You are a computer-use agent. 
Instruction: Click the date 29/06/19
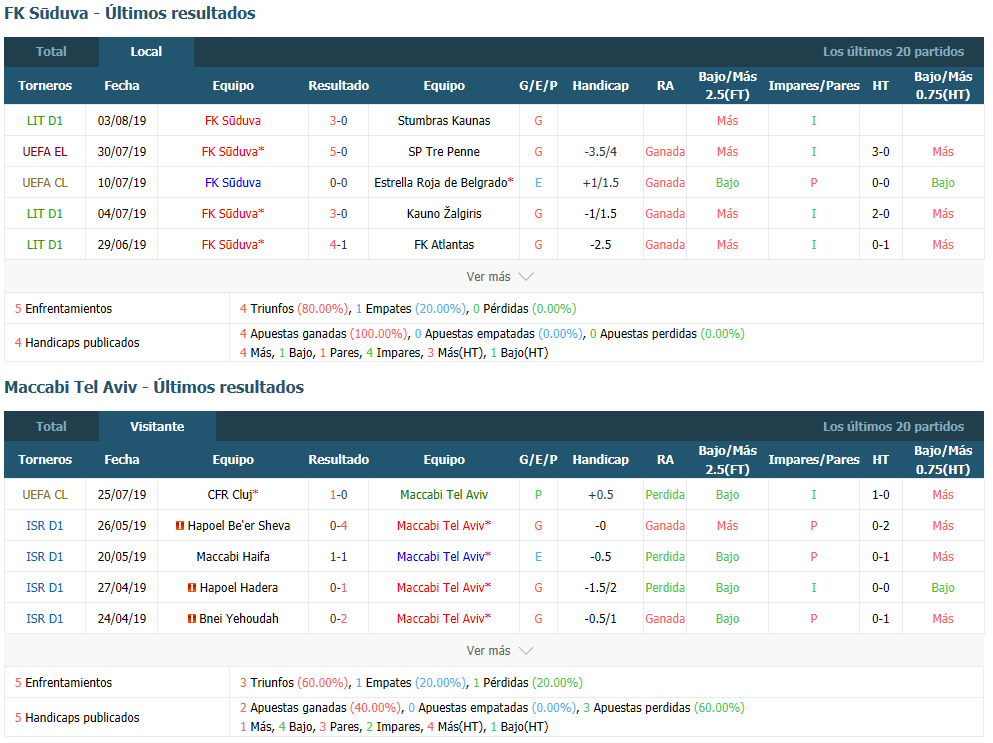[122, 245]
